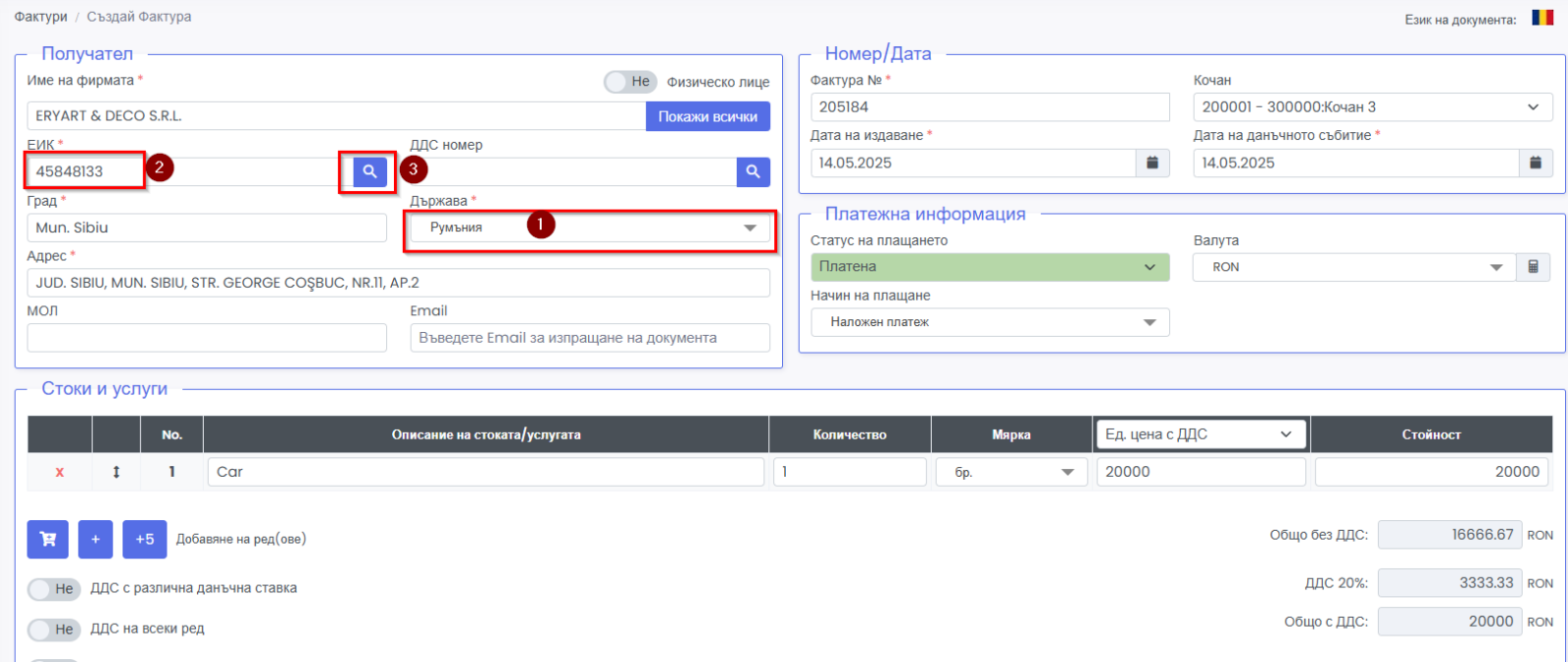The width and height of the screenshot is (1568, 662).
Task: Click the search icon next to ЕИК field
Action: (369, 171)
